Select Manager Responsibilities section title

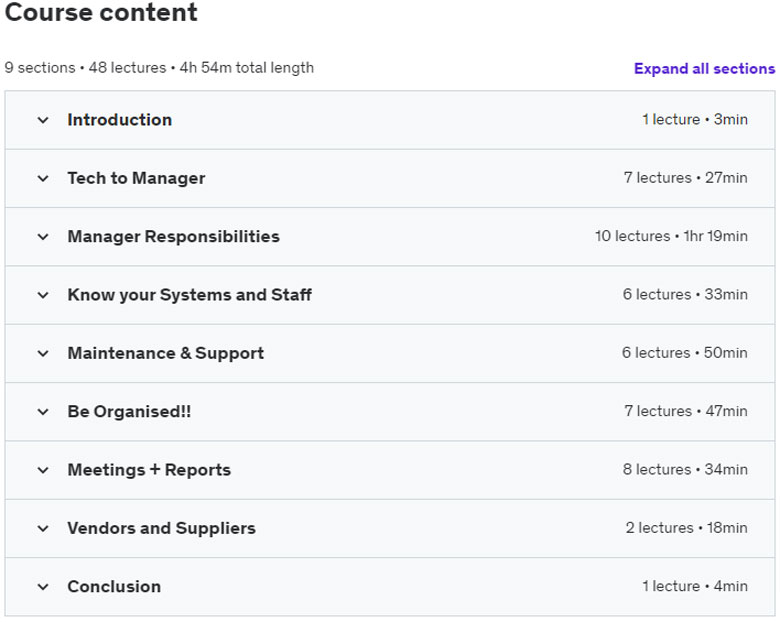[x=174, y=236]
